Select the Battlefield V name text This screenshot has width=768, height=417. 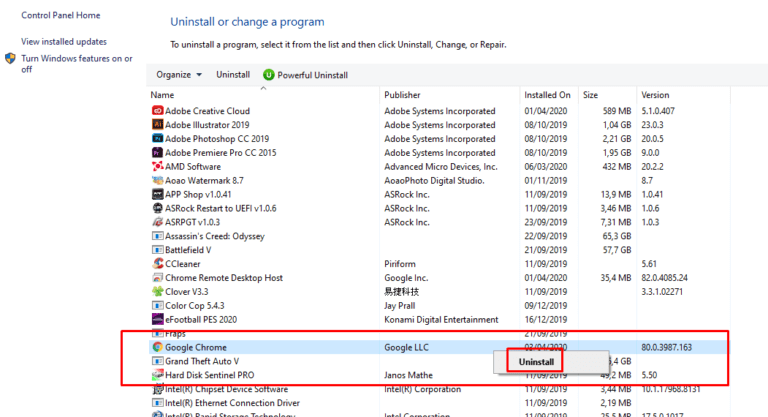pos(188,250)
